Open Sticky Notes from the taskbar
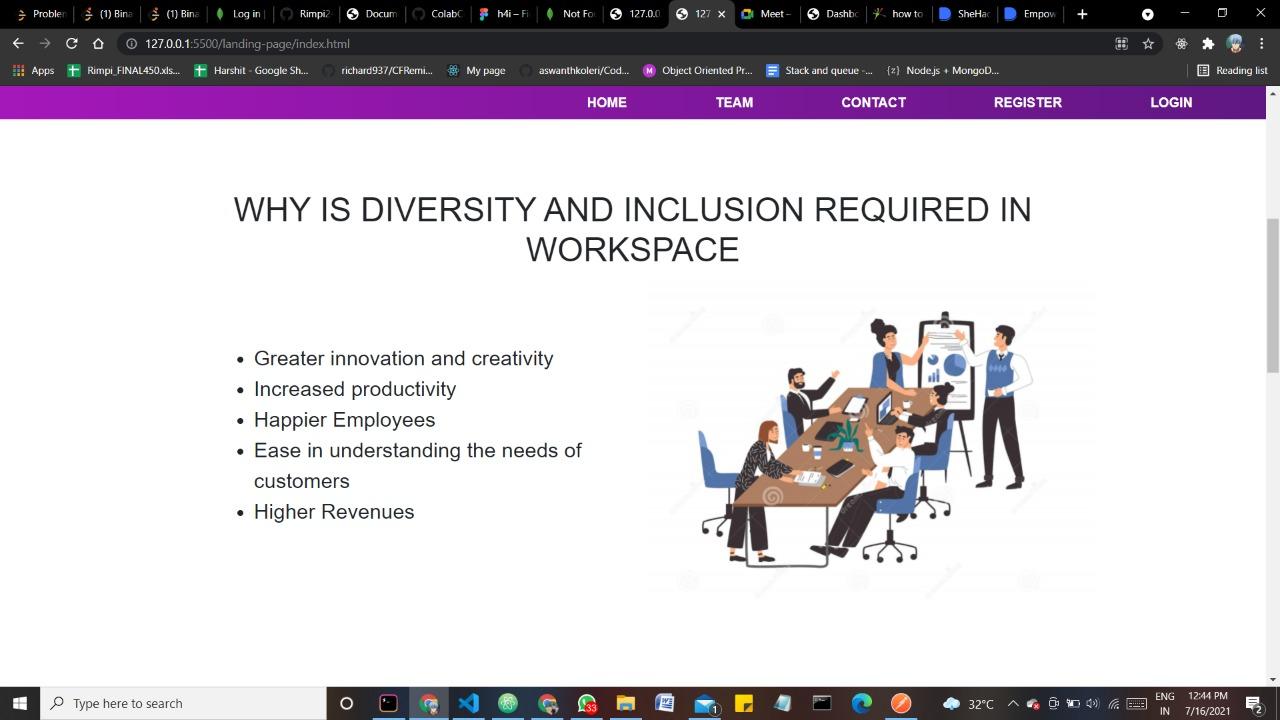The image size is (1280, 720). click(x=744, y=703)
